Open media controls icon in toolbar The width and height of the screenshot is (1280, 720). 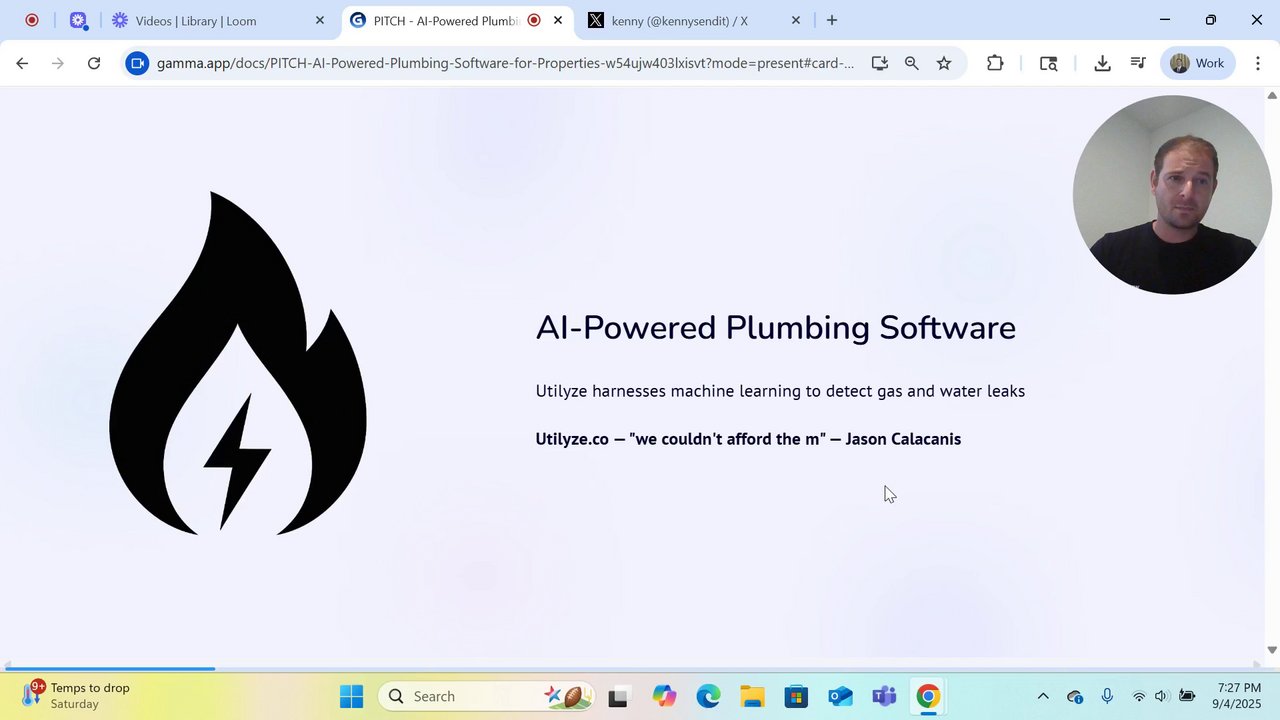pos(1138,63)
